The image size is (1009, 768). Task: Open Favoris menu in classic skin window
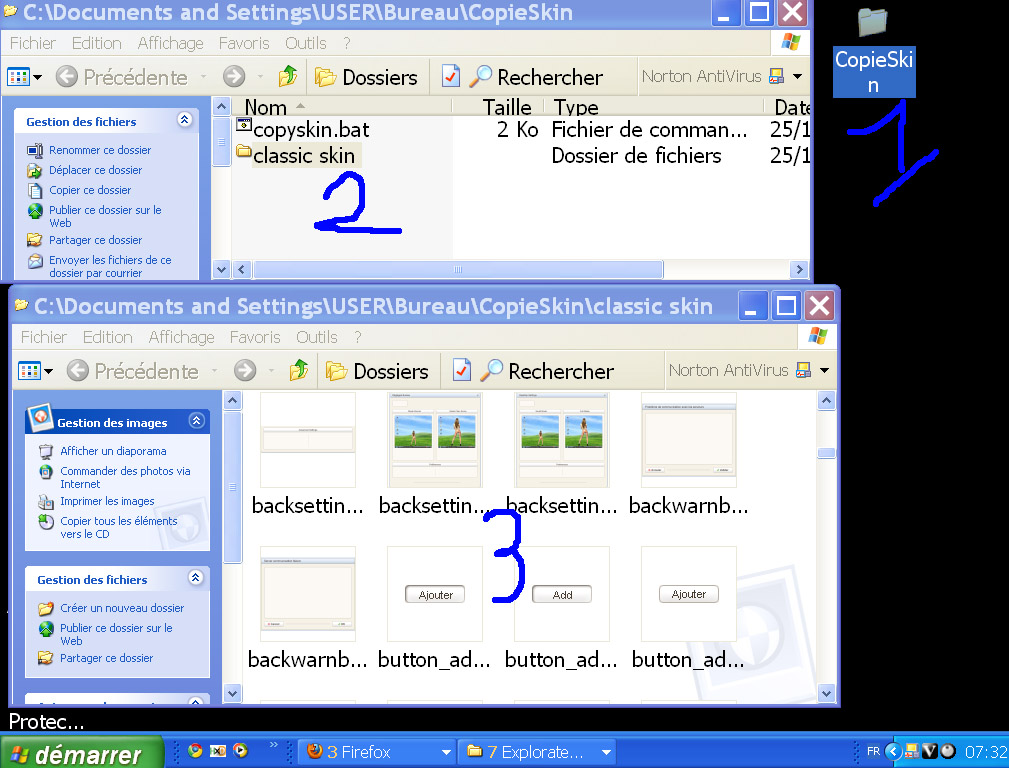pyautogui.click(x=255, y=337)
